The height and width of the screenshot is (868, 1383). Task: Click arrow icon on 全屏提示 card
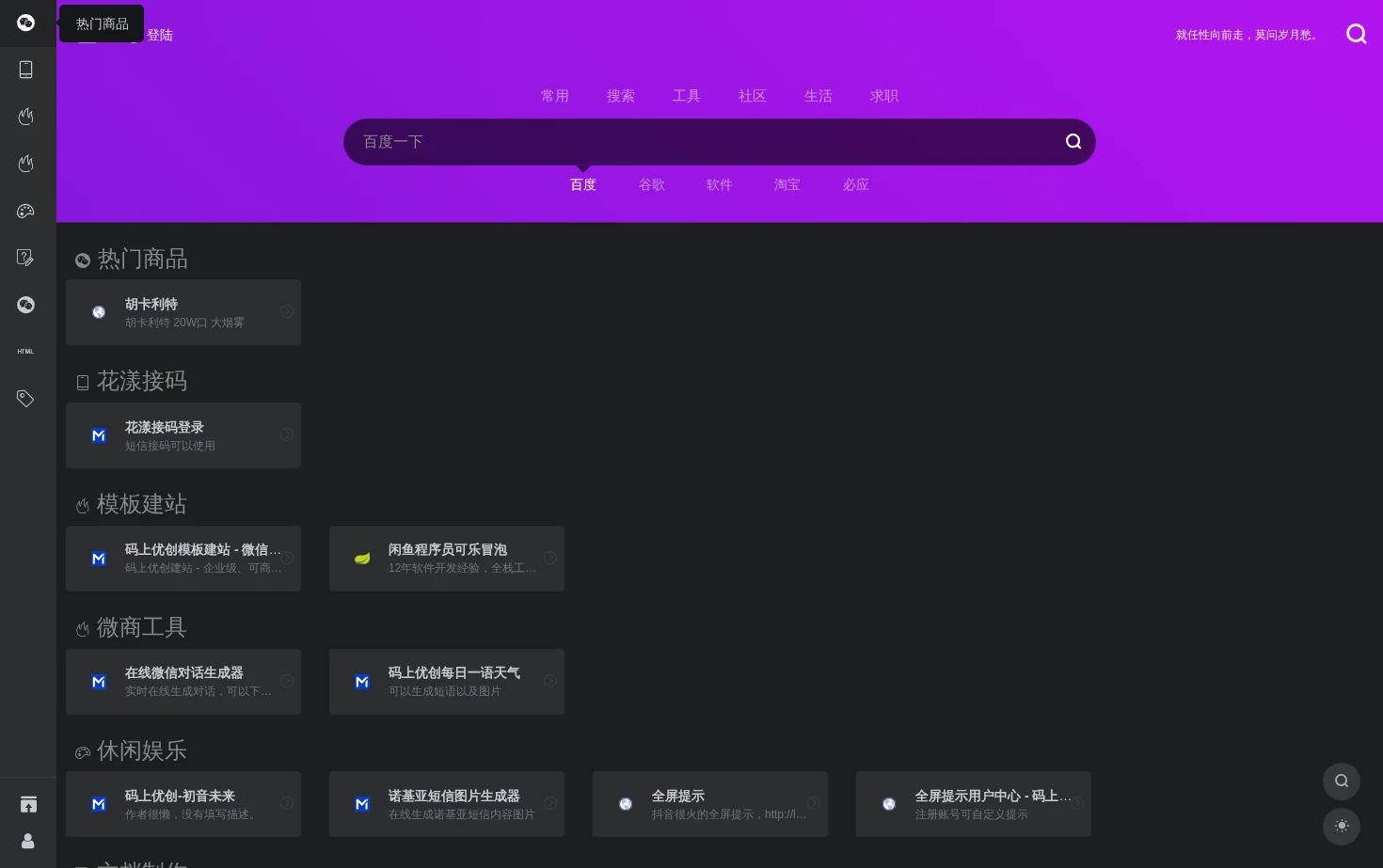[814, 803]
